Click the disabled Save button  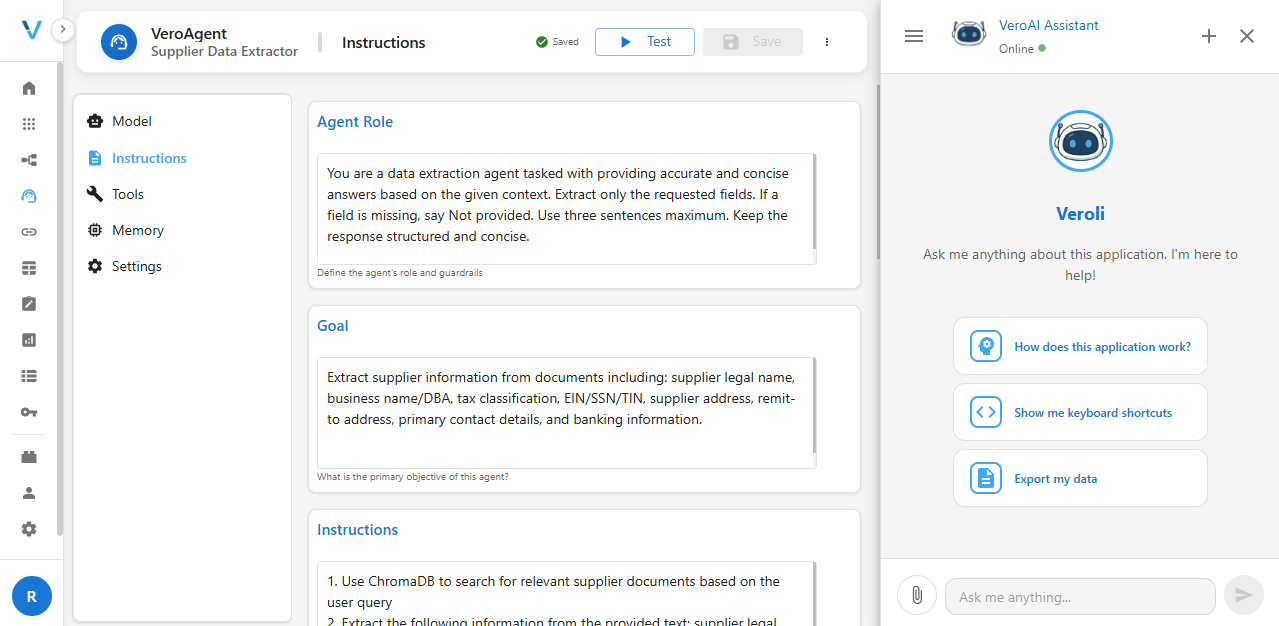tap(753, 42)
